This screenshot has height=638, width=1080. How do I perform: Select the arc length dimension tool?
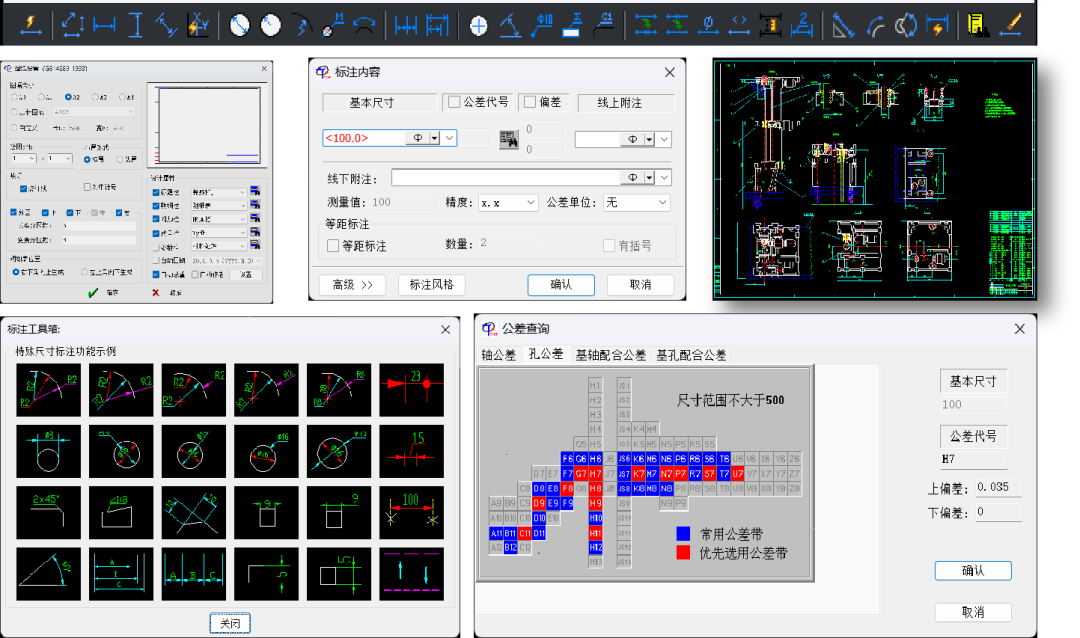(x=364, y=25)
